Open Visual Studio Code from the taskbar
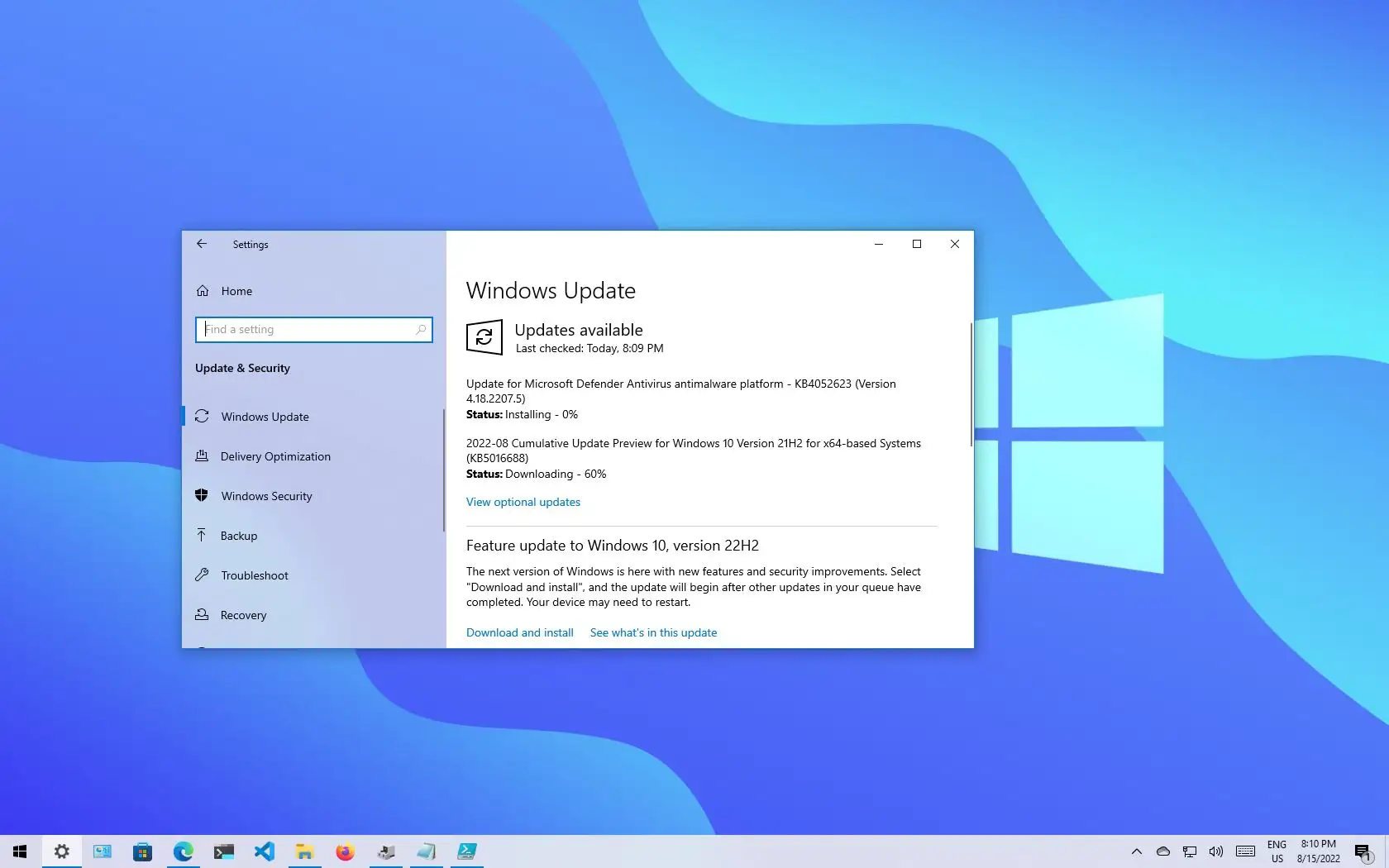 pyautogui.click(x=264, y=851)
